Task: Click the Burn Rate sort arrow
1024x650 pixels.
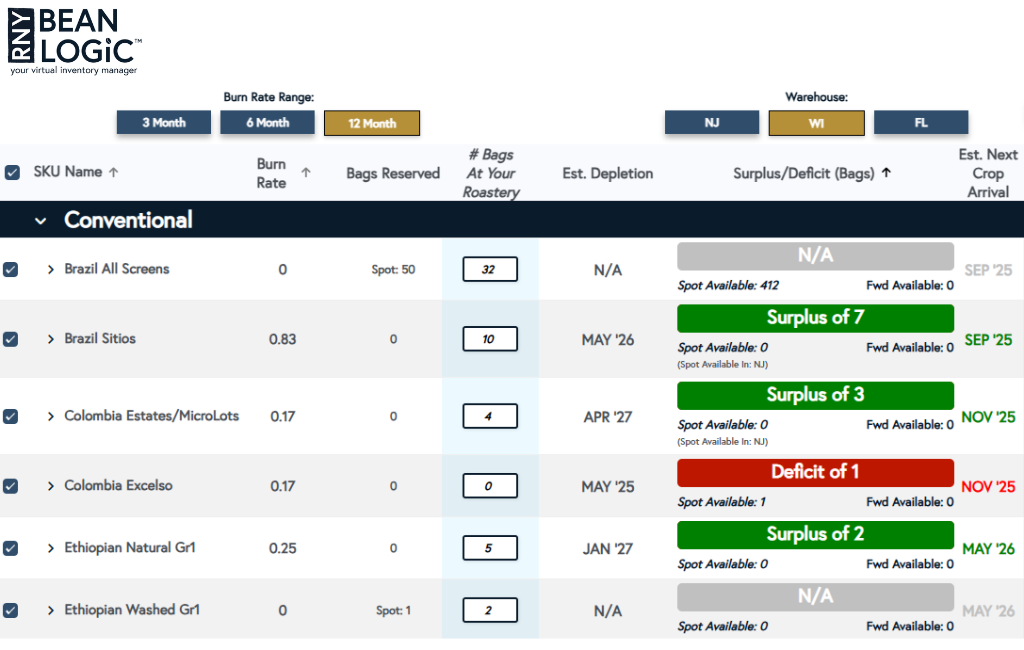Action: click(x=308, y=172)
